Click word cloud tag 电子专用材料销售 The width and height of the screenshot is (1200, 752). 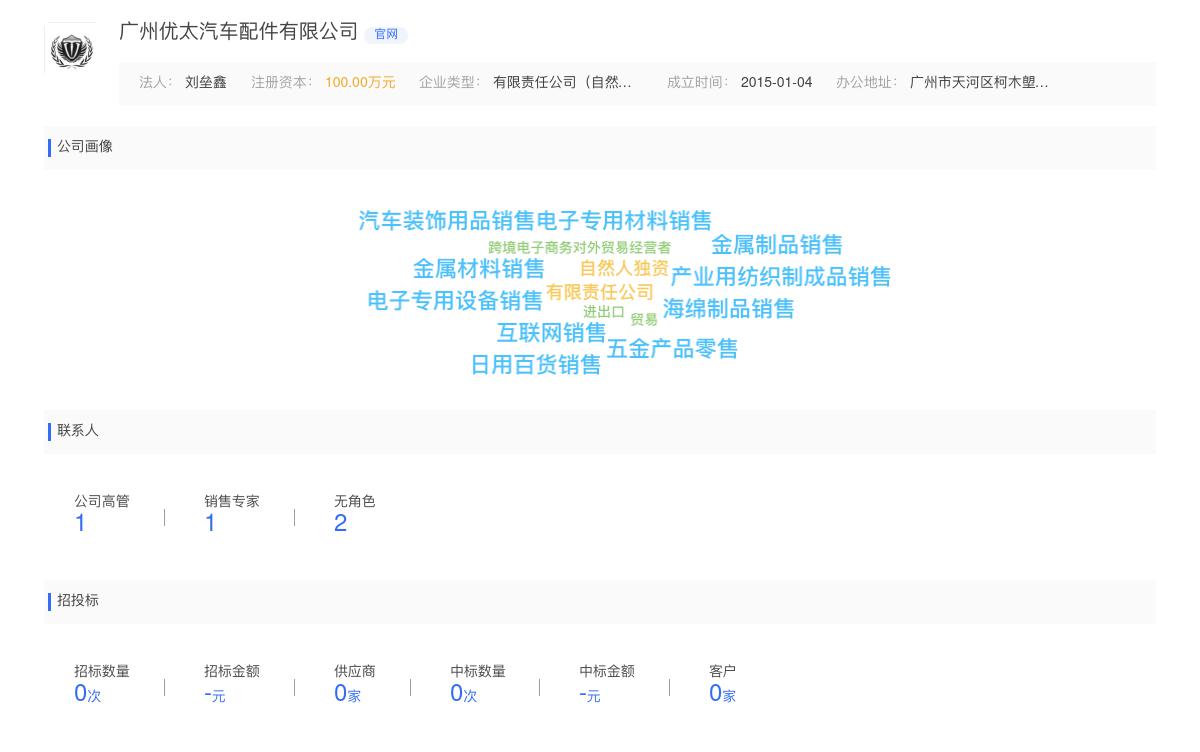(x=624, y=221)
